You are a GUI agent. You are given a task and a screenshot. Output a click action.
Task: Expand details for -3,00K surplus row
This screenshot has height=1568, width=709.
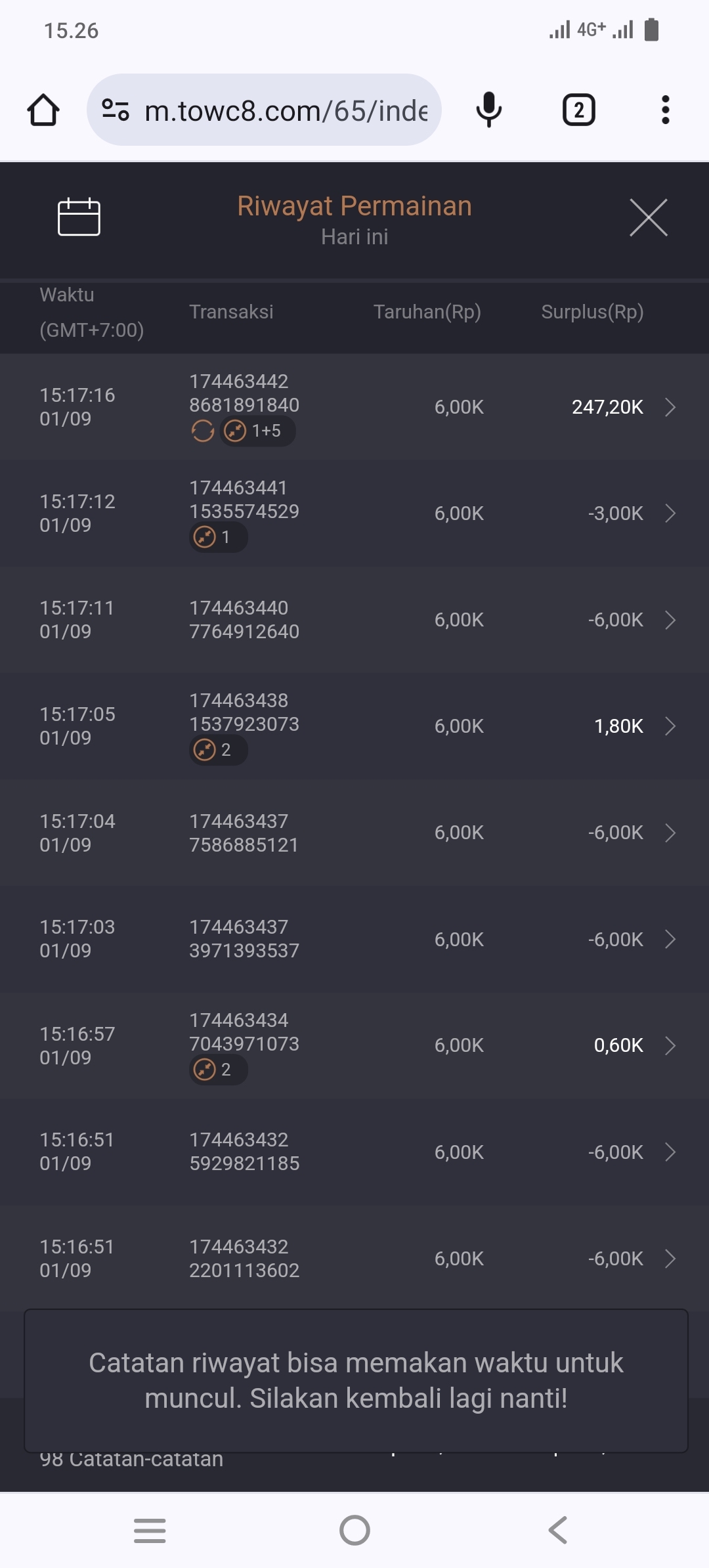(x=670, y=513)
